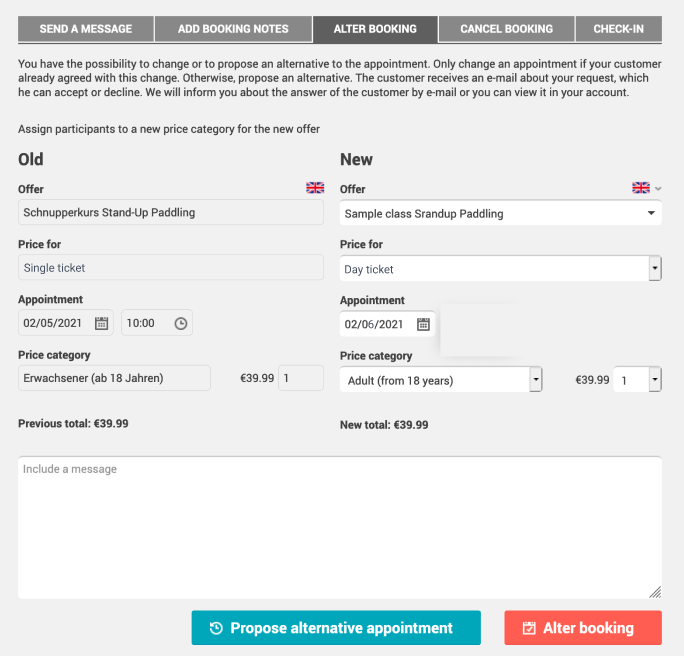This screenshot has width=684, height=656.
Task: Click the UK flag in Old offer
Action: click(315, 188)
